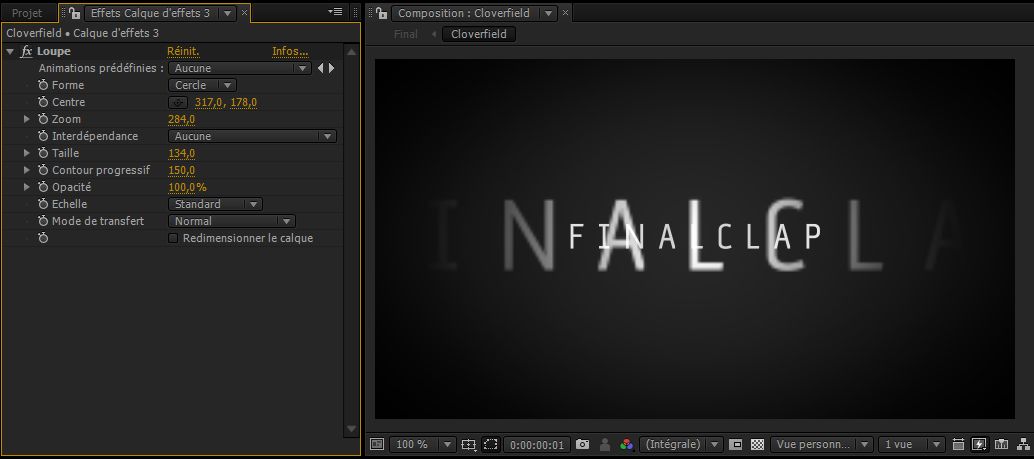The height and width of the screenshot is (459, 1034).
Task: Open the Forme Cercle dropdown
Action: pyautogui.click(x=202, y=85)
